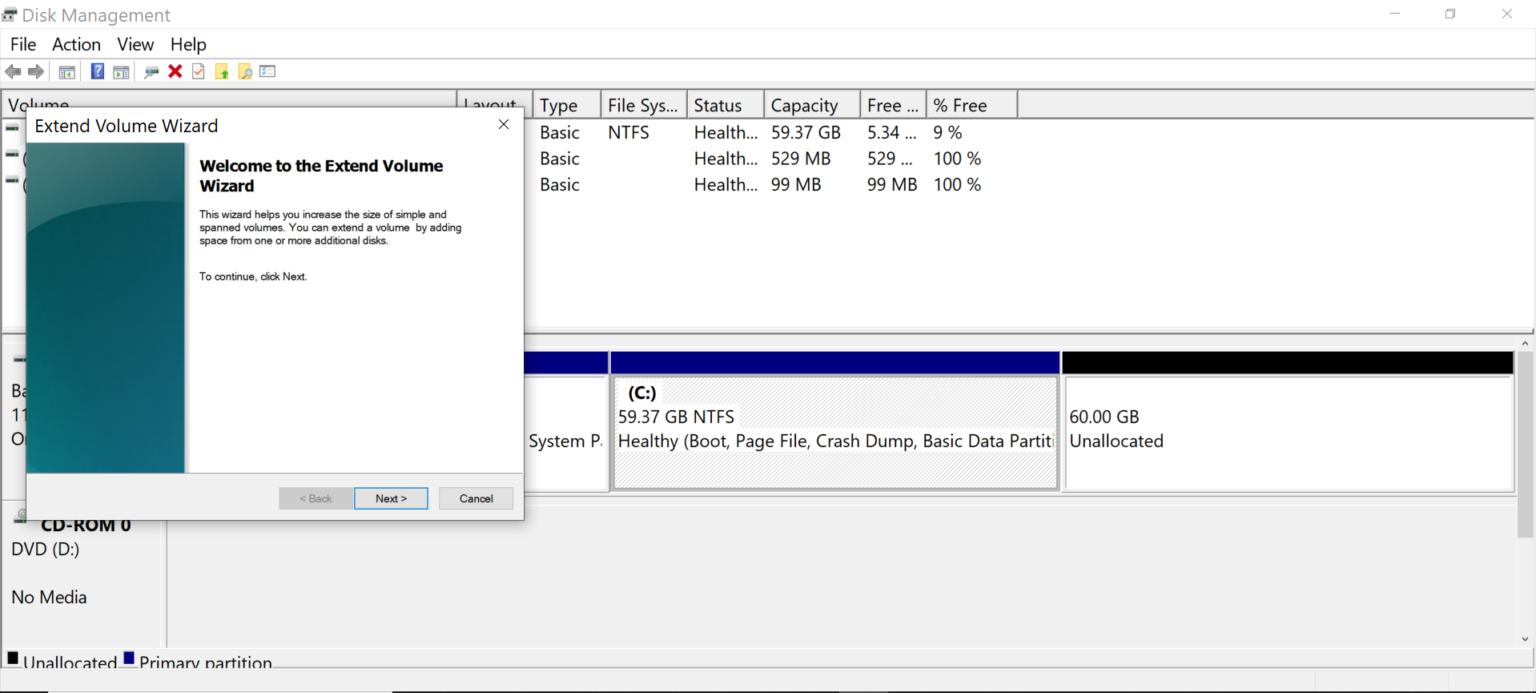1536x693 pixels.
Task: Click the vertical scrollbar on the right
Action: [x=1527, y=450]
